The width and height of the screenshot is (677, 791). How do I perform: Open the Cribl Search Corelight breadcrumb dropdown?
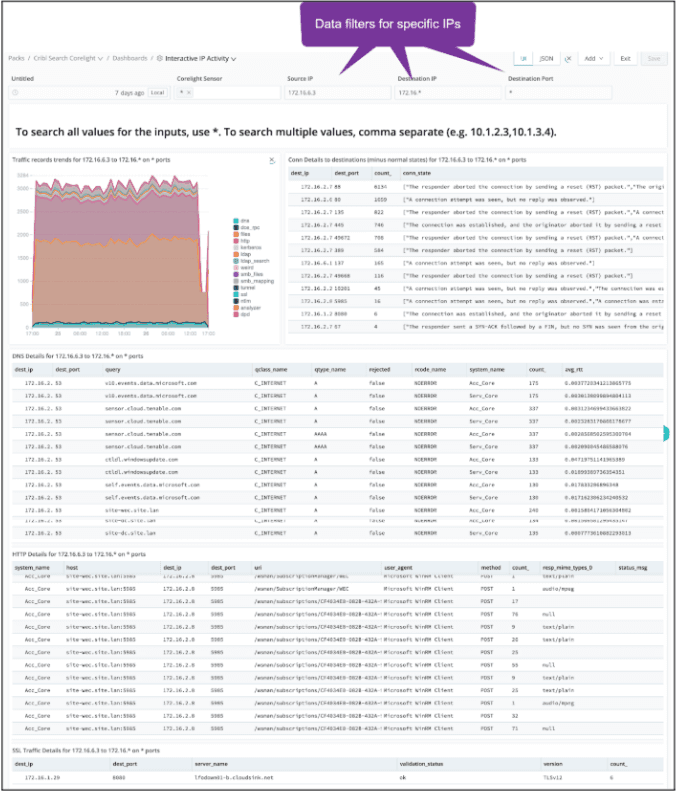pyautogui.click(x=68, y=59)
